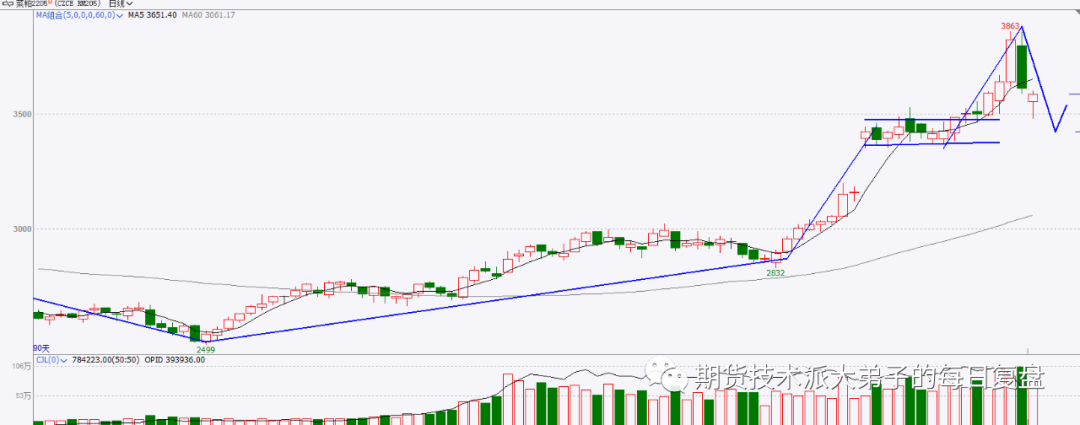
Task: Click the 2832 price label
Action: 776,273
